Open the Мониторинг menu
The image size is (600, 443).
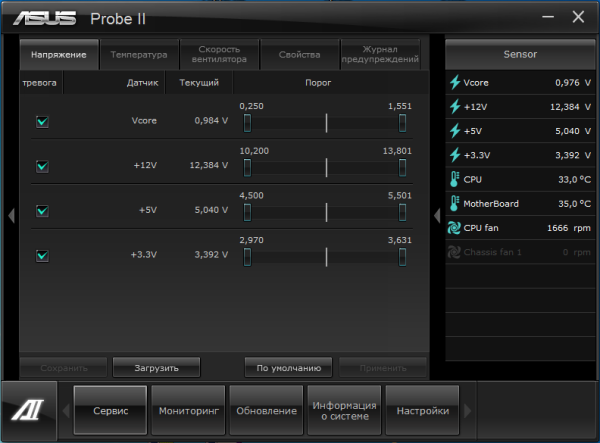click(188, 410)
